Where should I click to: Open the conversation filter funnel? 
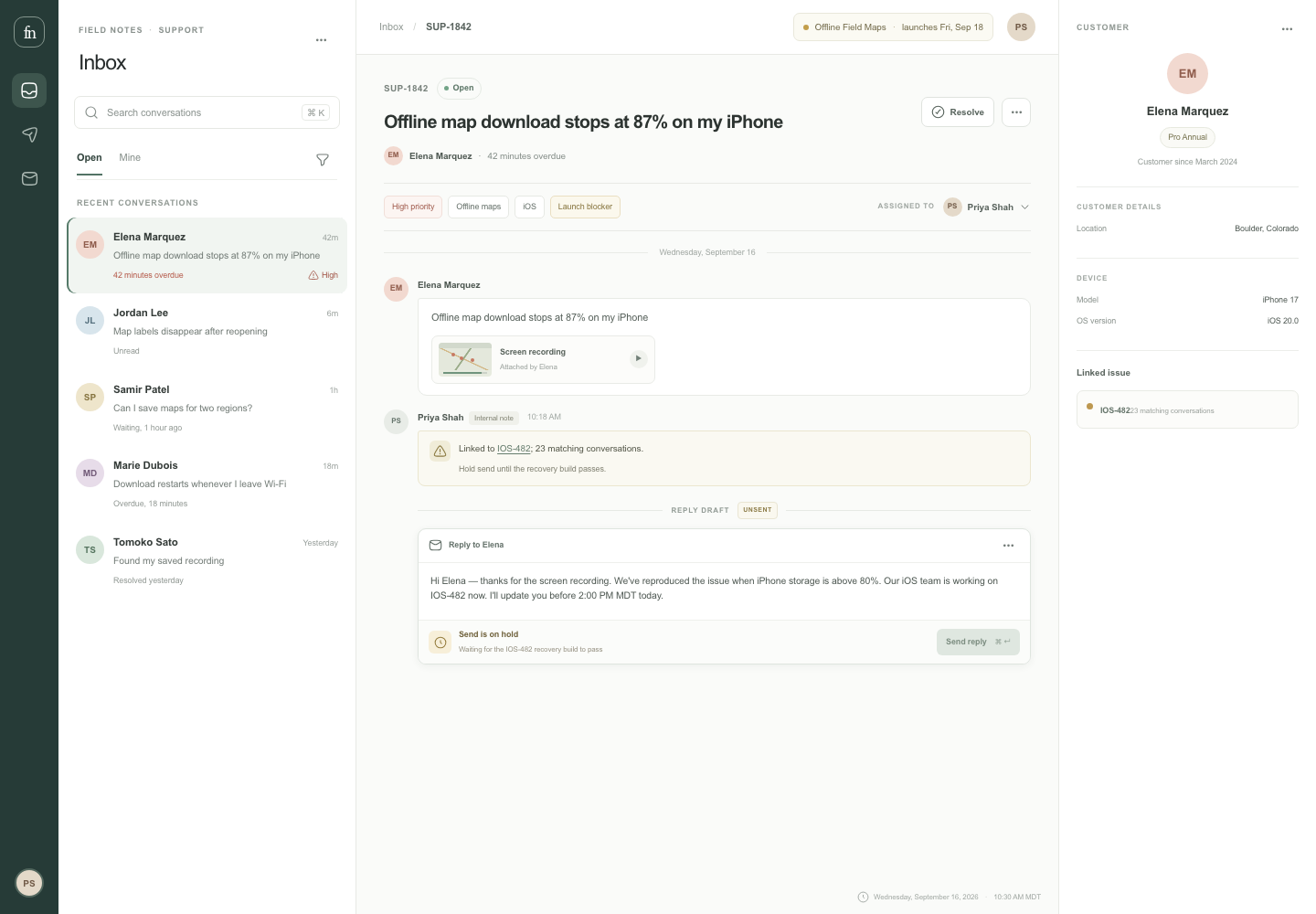point(323,160)
